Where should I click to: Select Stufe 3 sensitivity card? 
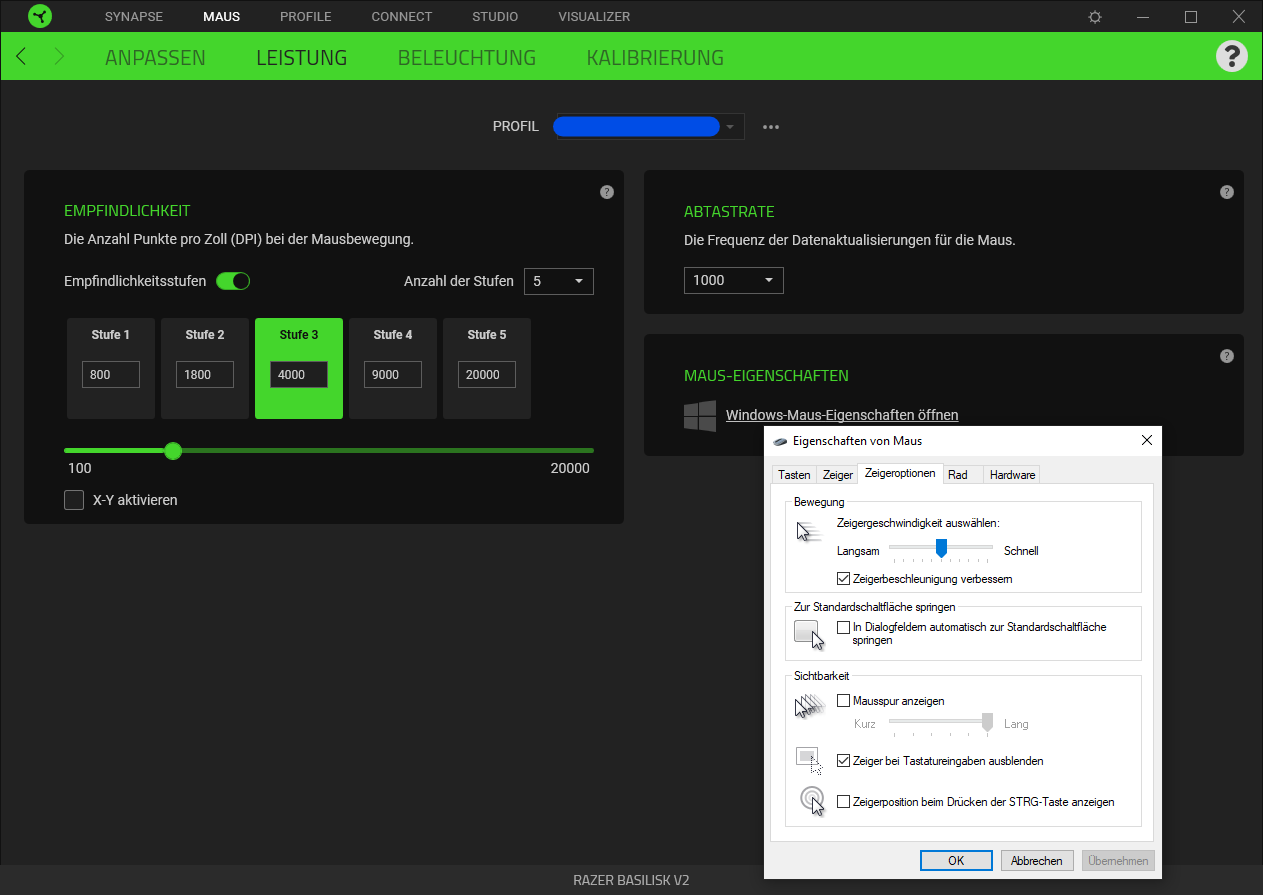point(299,368)
